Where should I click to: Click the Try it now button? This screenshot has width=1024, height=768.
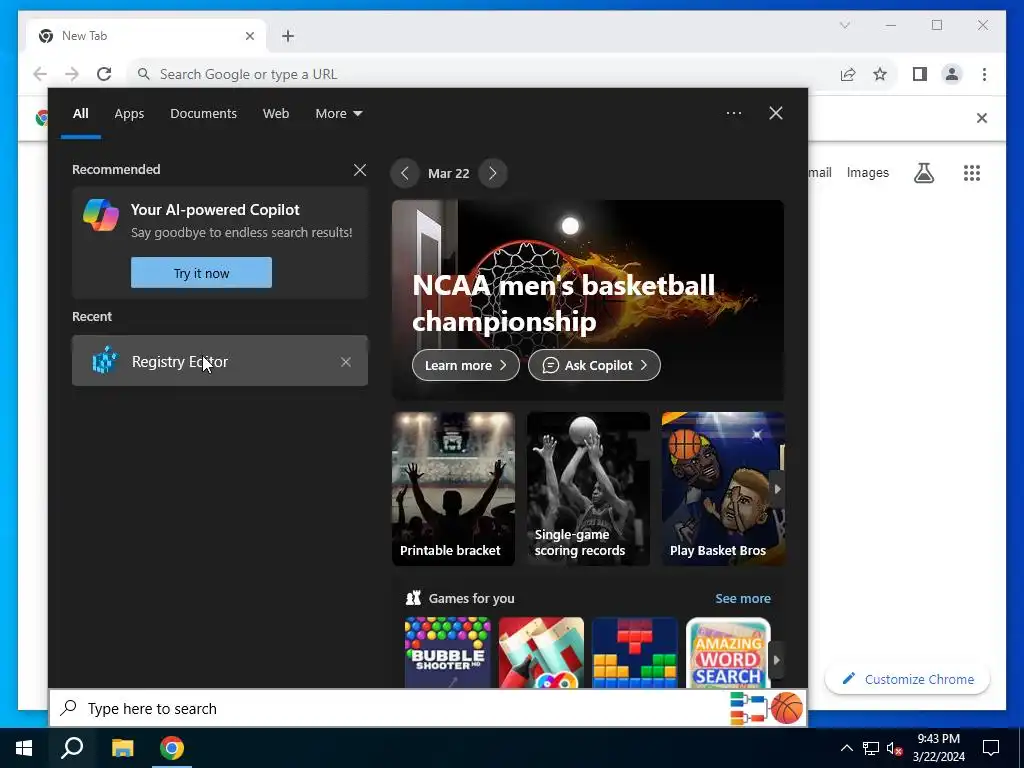point(201,273)
